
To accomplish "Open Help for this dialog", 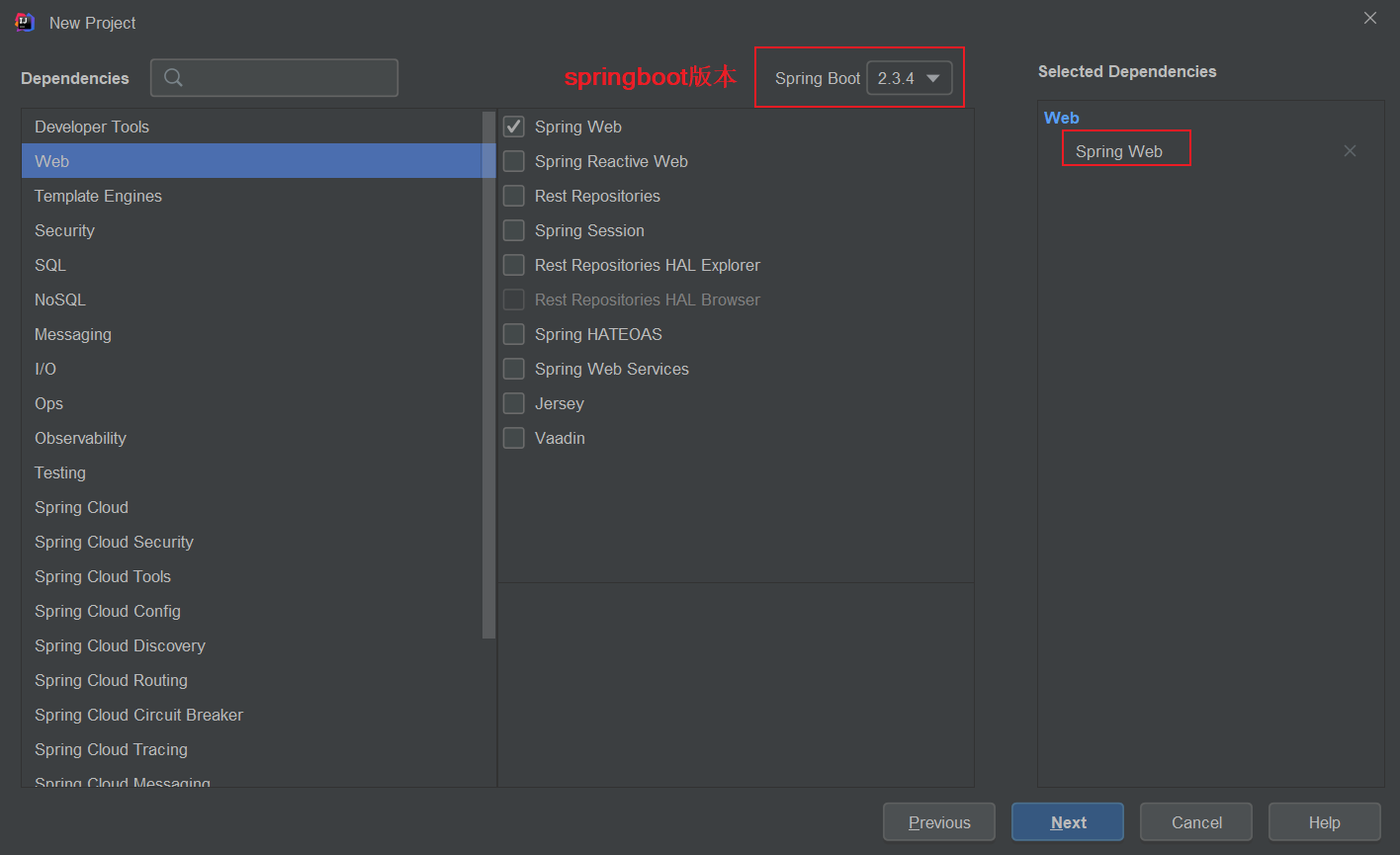I will 1325,822.
